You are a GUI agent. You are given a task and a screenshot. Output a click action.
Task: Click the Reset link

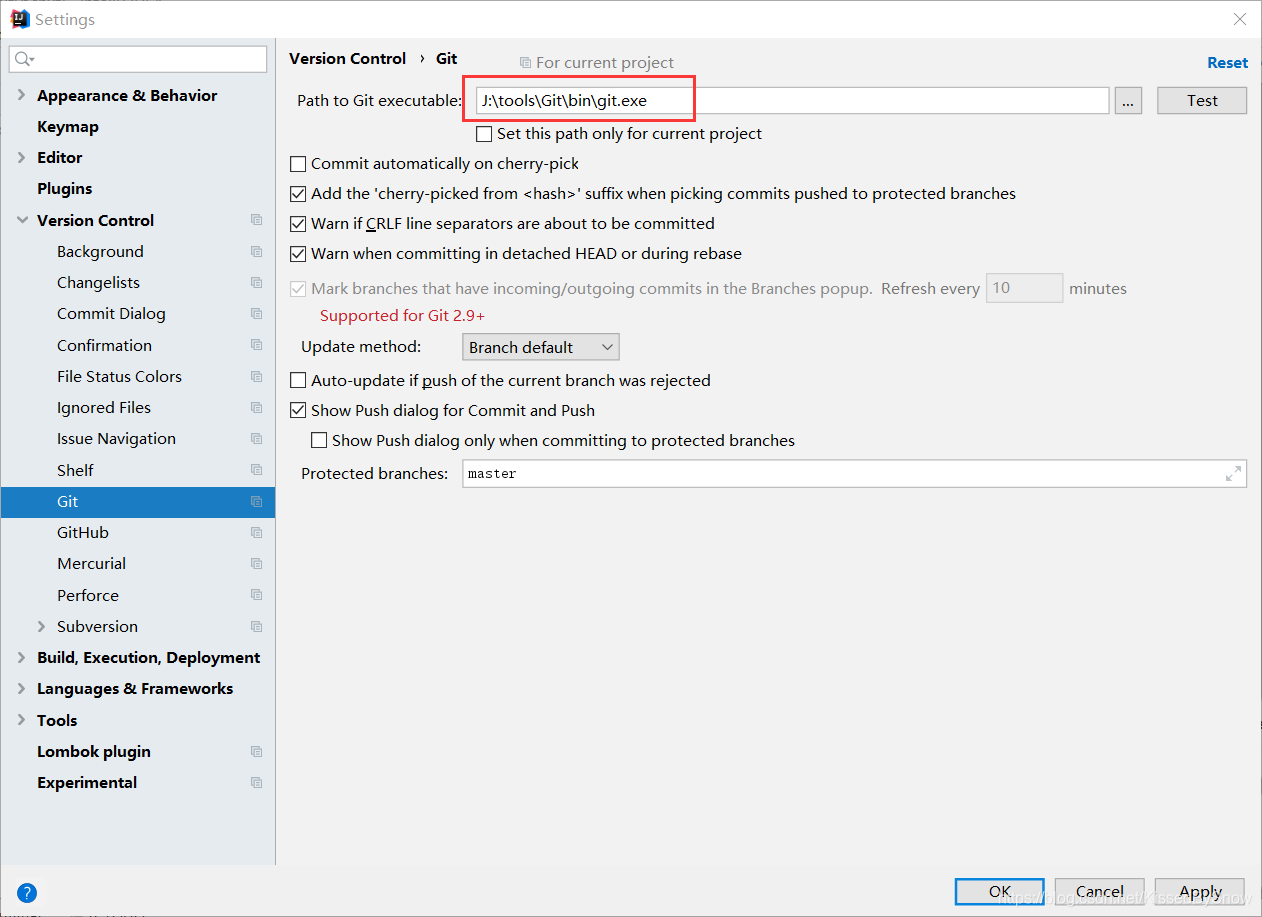tap(1227, 62)
